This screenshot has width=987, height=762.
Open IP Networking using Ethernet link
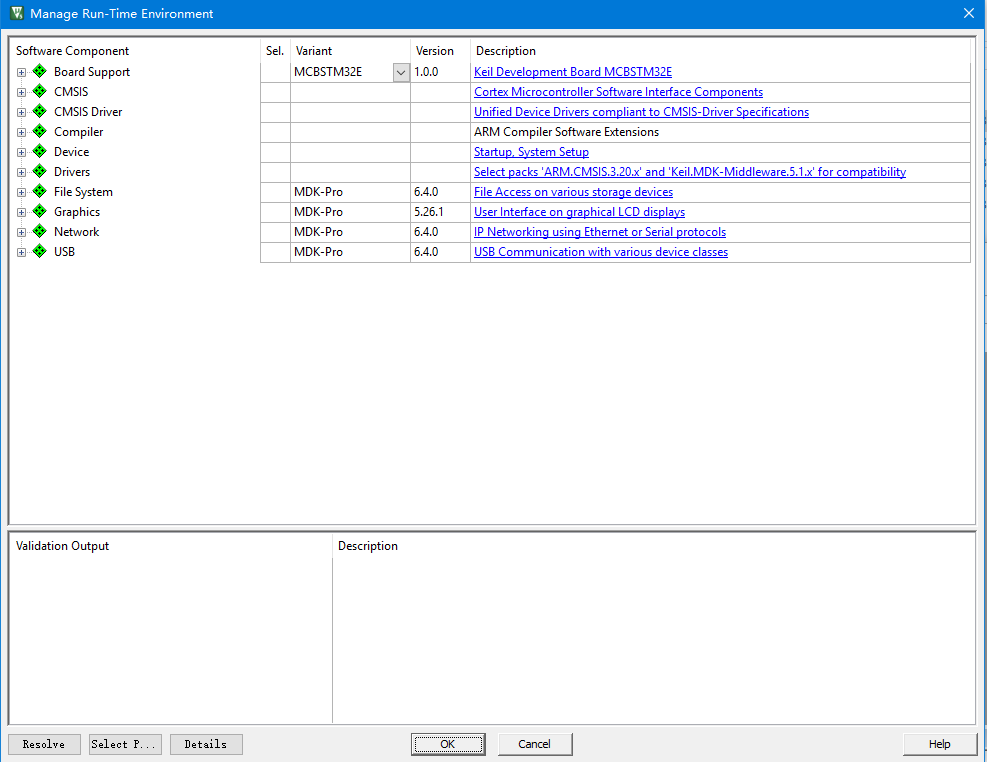point(600,232)
